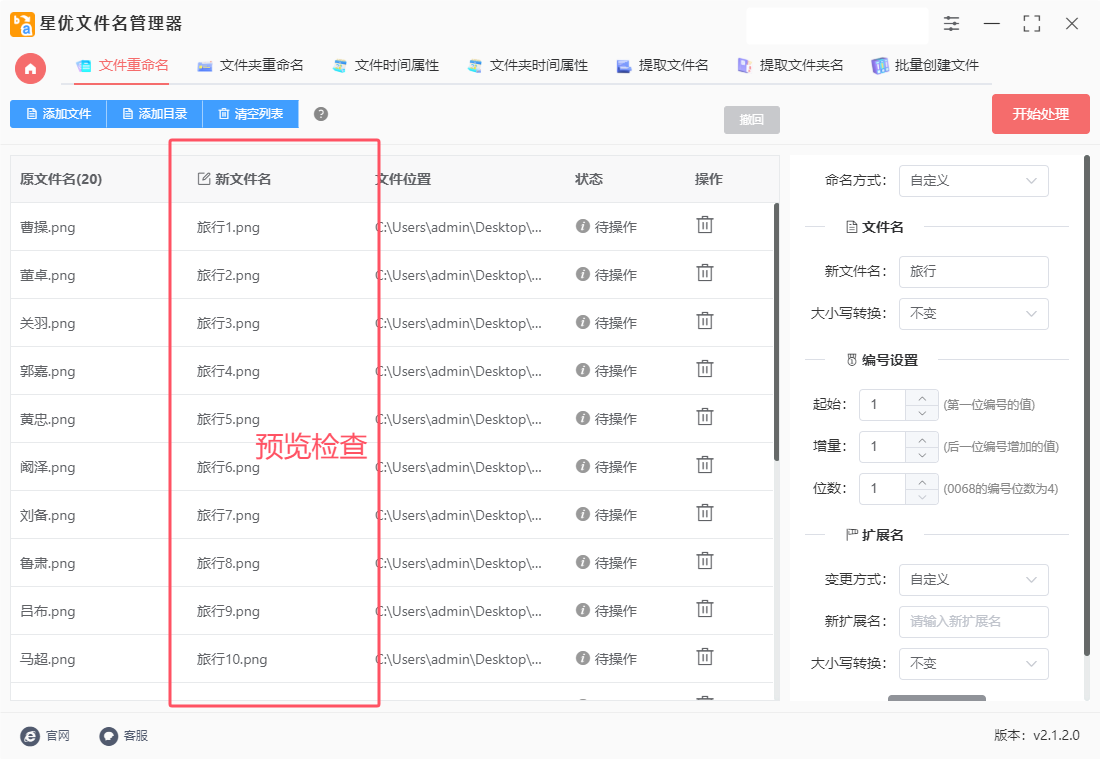
Task: Delete the 马超.png row with trash icon
Action: pos(704,658)
